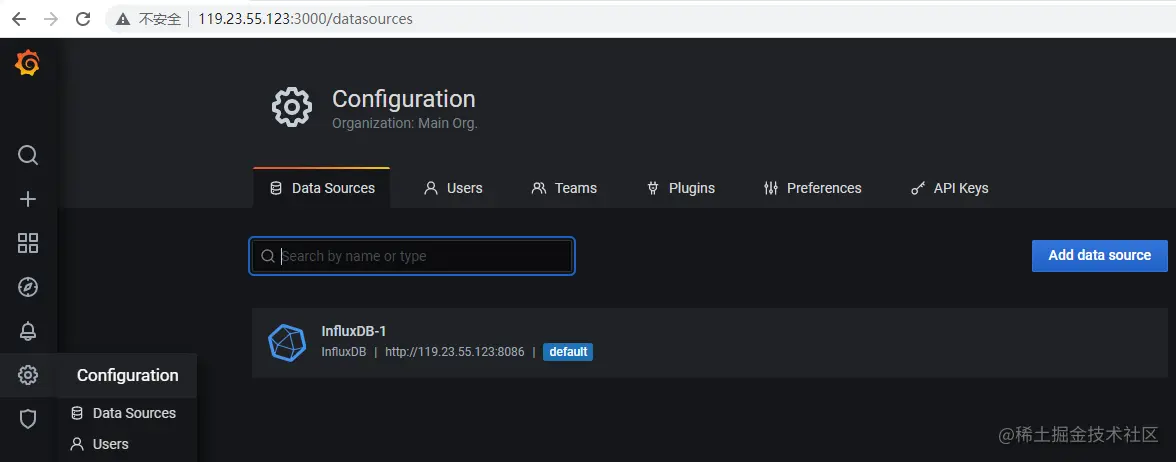The height and width of the screenshot is (462, 1176).
Task: Select Data Sources in Configuration flyout menu
Action: click(124, 413)
